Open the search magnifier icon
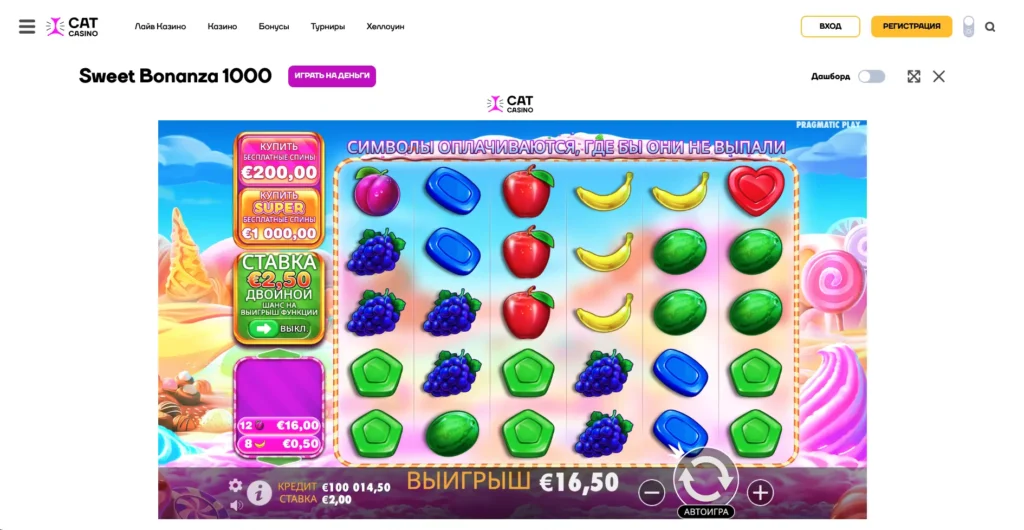This screenshot has height=530, width=1024. pos(990,27)
